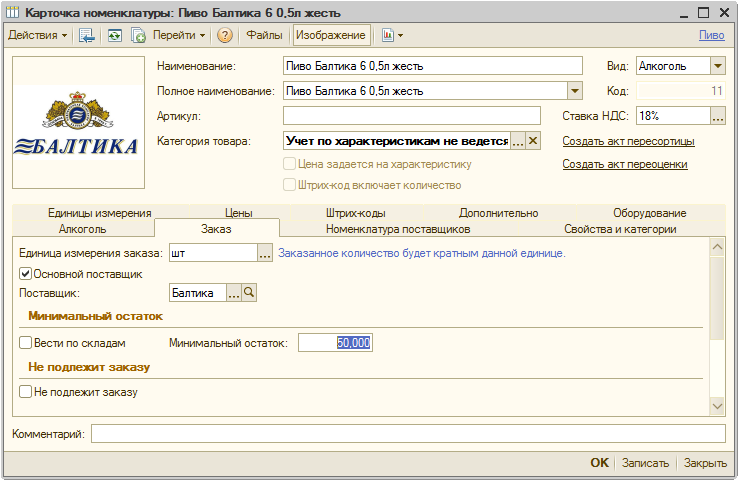Click the Полное наименование input field
Viewport: 738px width, 480px height.
tap(425, 91)
